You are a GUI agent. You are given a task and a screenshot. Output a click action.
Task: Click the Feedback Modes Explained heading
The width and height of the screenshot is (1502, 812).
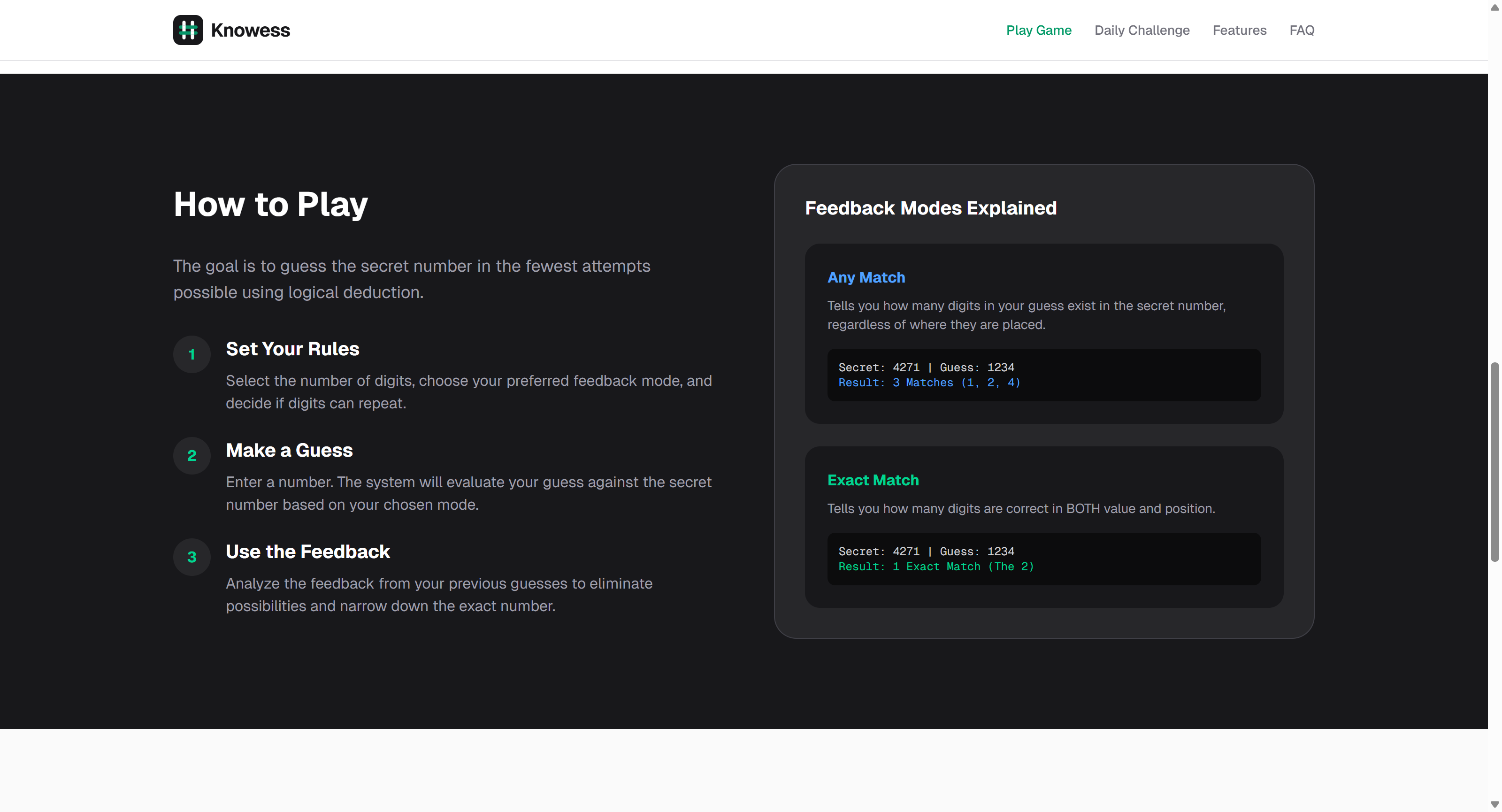click(931, 208)
